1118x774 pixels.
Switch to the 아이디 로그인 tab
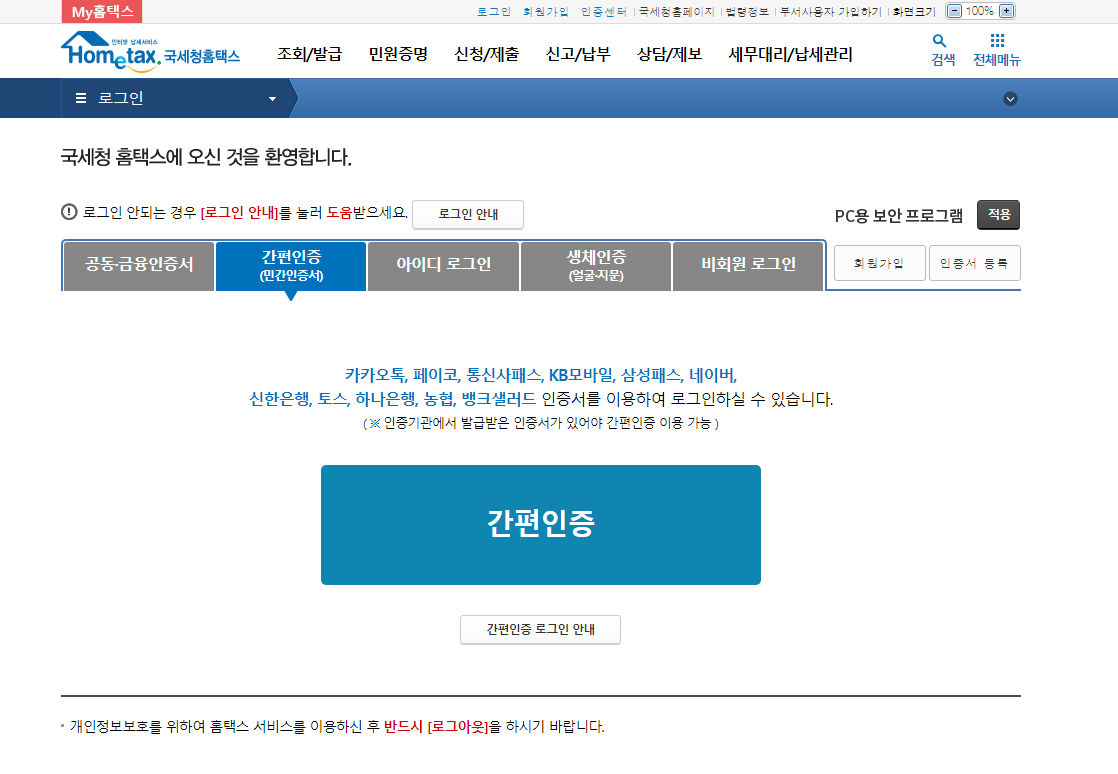[443, 266]
